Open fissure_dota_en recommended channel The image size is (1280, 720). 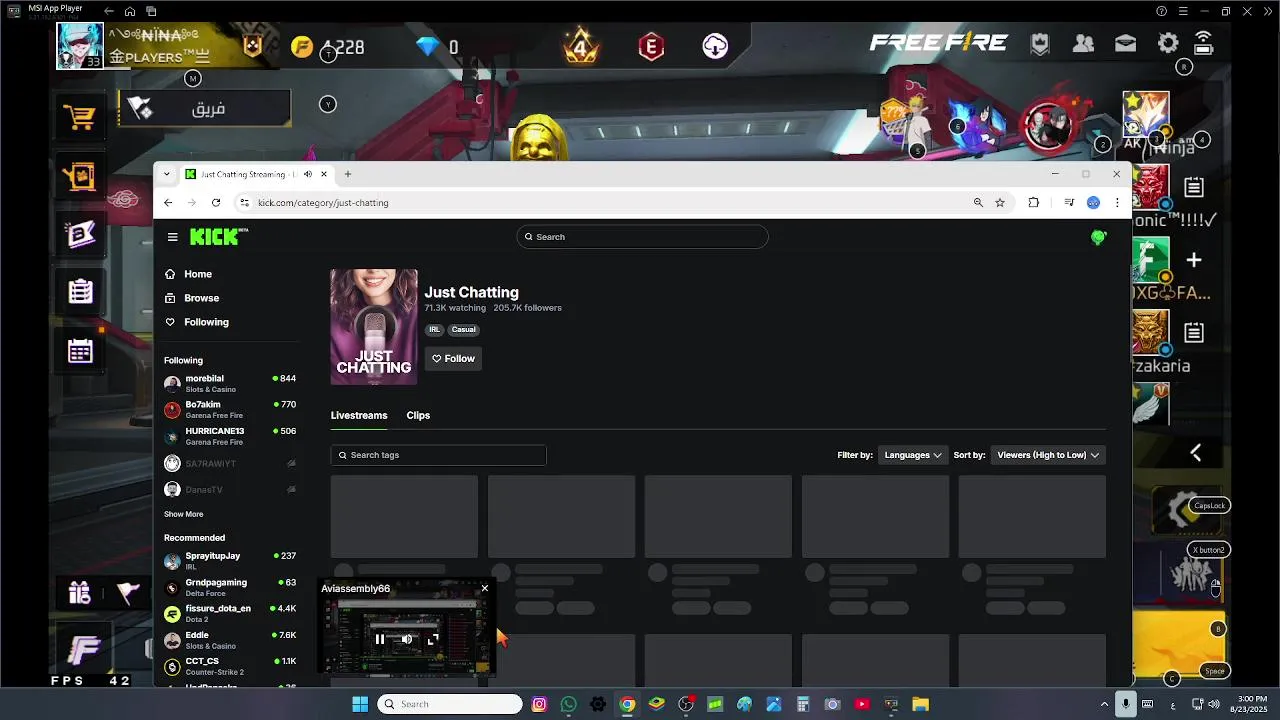pos(230,613)
